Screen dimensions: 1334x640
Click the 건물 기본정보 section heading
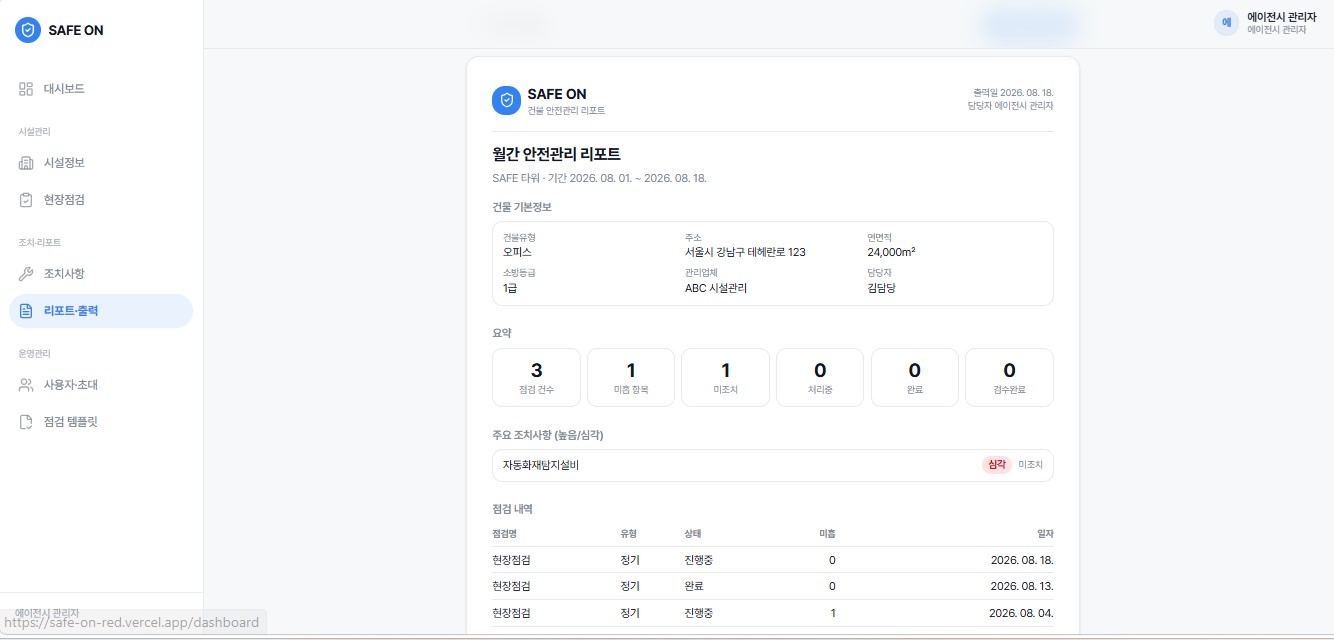[522, 207]
